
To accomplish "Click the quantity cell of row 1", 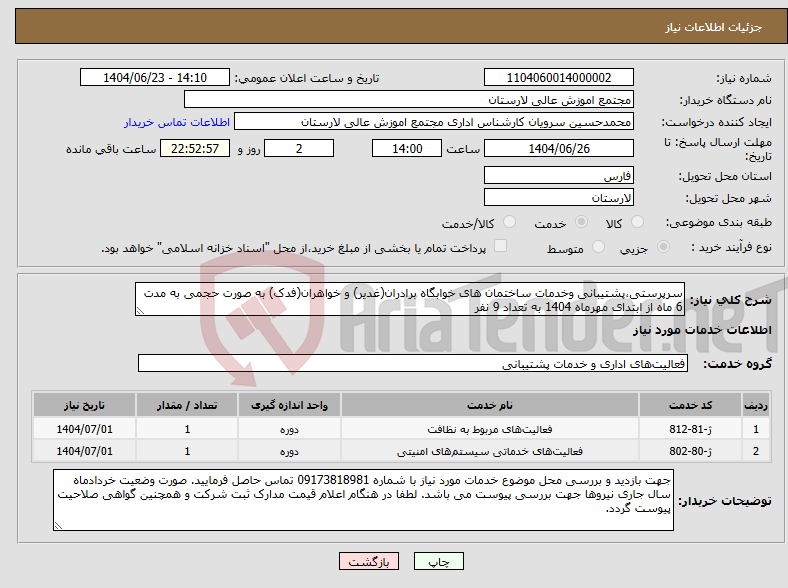I will (187, 429).
